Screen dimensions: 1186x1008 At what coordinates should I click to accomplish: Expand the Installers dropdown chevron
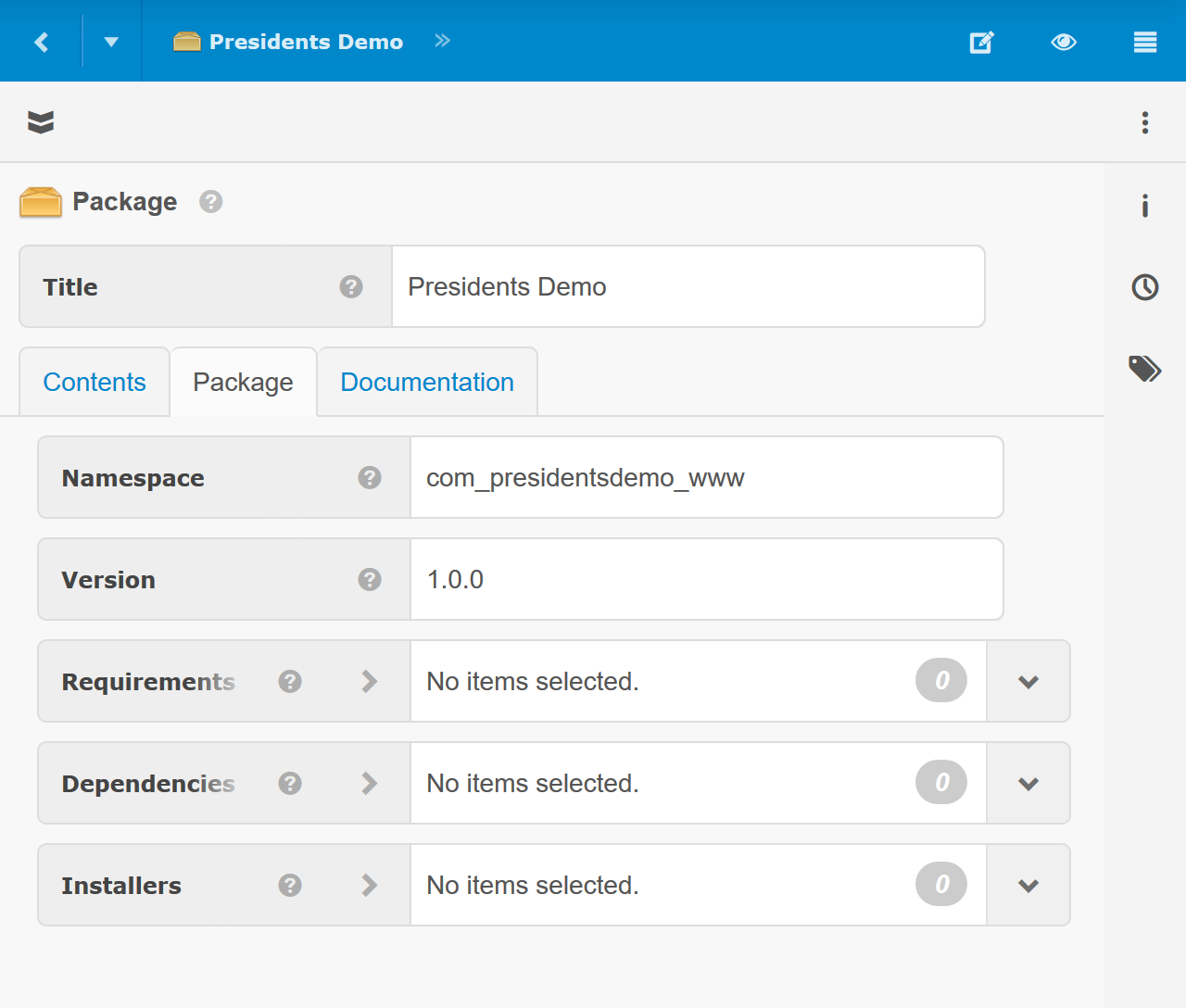pos(1028,886)
